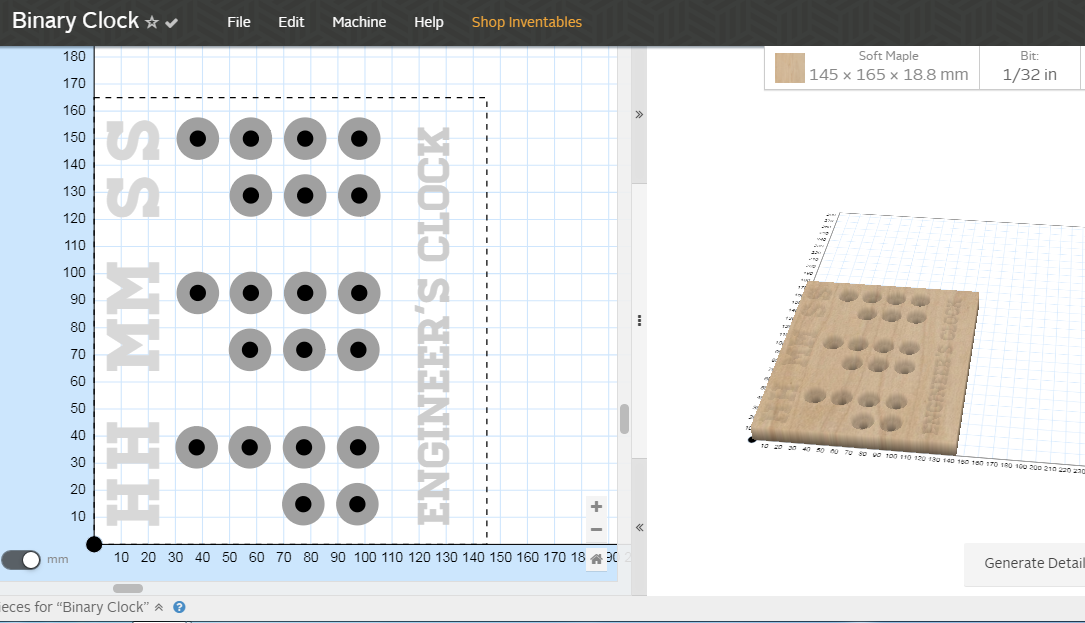This screenshot has height=623, width=1085.
Task: Open the File menu
Action: [239, 21]
